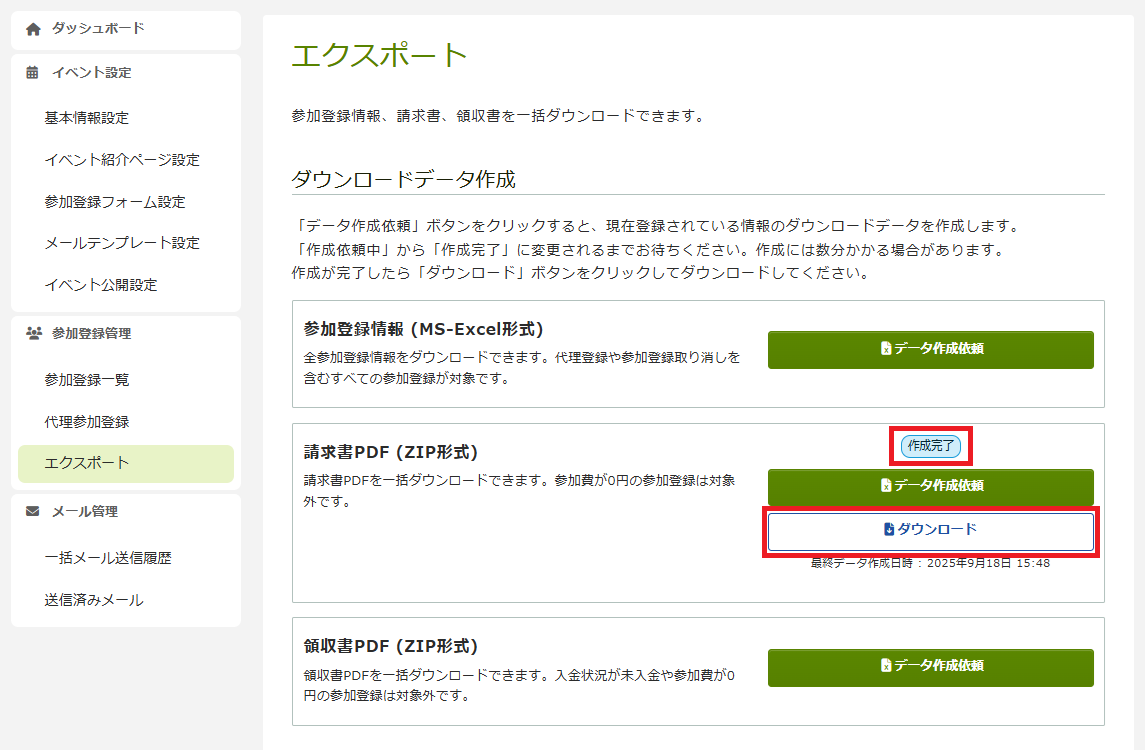The width and height of the screenshot is (1145, 750).
Task: Open 基本情報設定 in the sidebar
Action: pyautogui.click(x=87, y=118)
